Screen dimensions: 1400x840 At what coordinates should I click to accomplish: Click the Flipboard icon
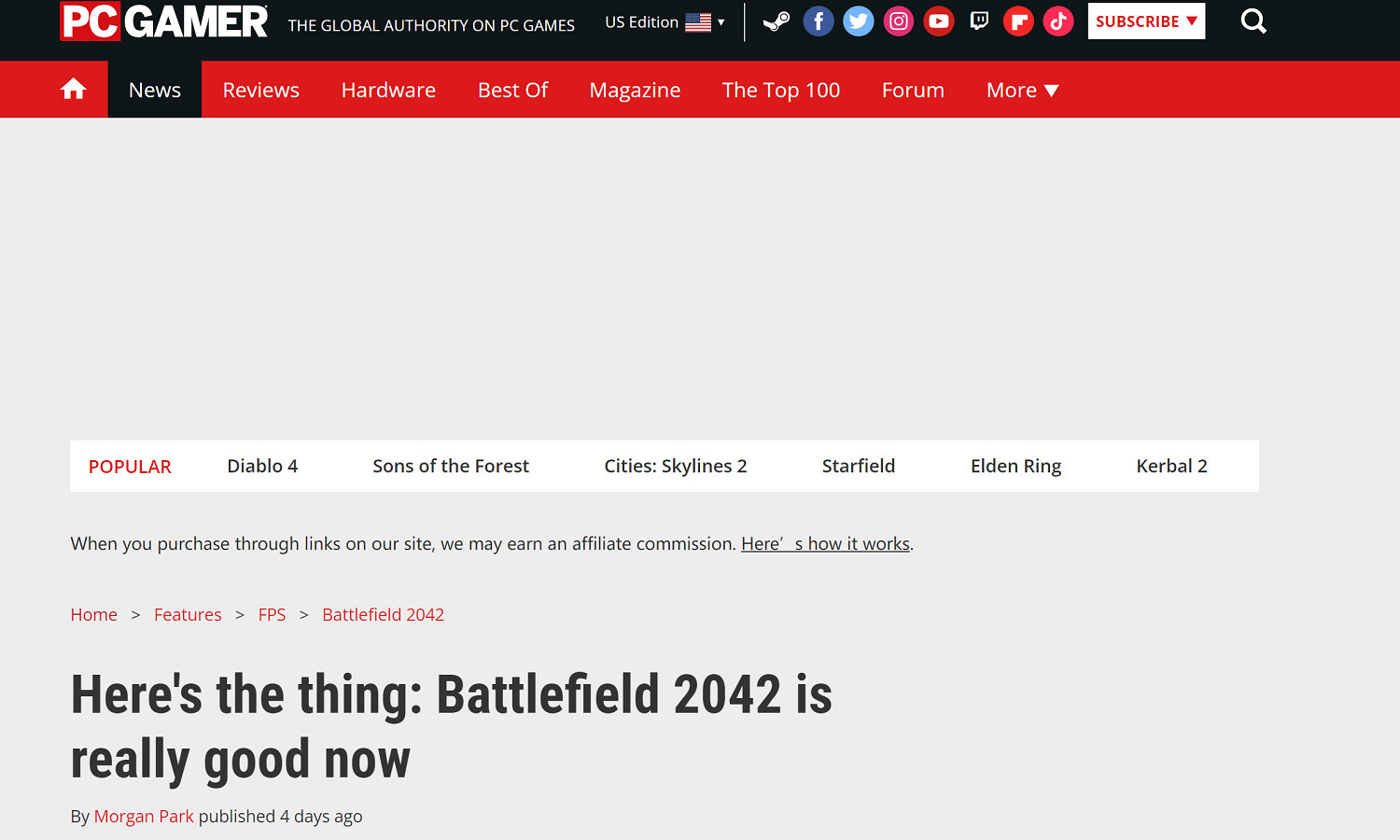click(1018, 21)
